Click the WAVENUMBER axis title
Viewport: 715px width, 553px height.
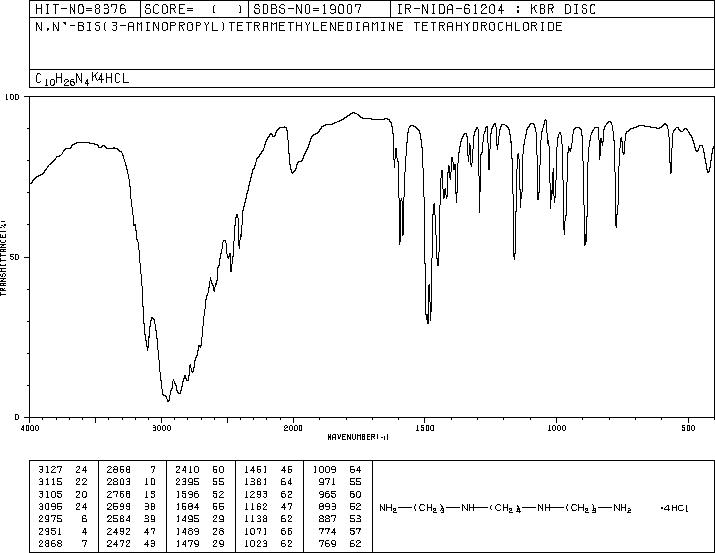pyautogui.click(x=358, y=437)
